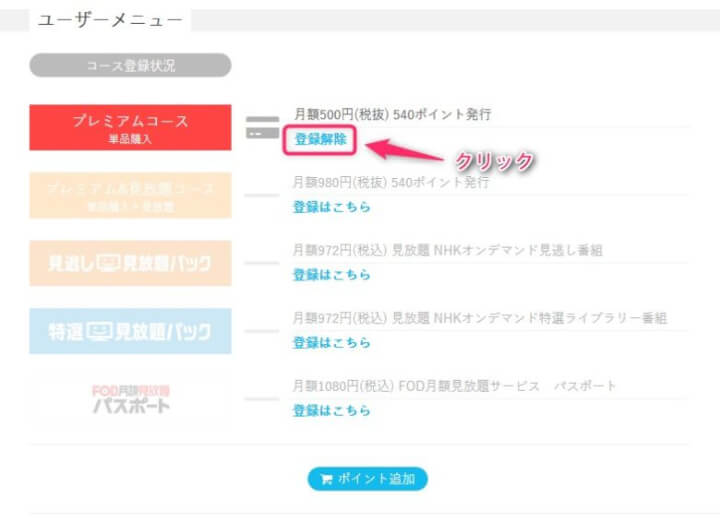Click the ユーザーメニュー heading tab
The width and height of the screenshot is (720, 522).
tap(110, 20)
